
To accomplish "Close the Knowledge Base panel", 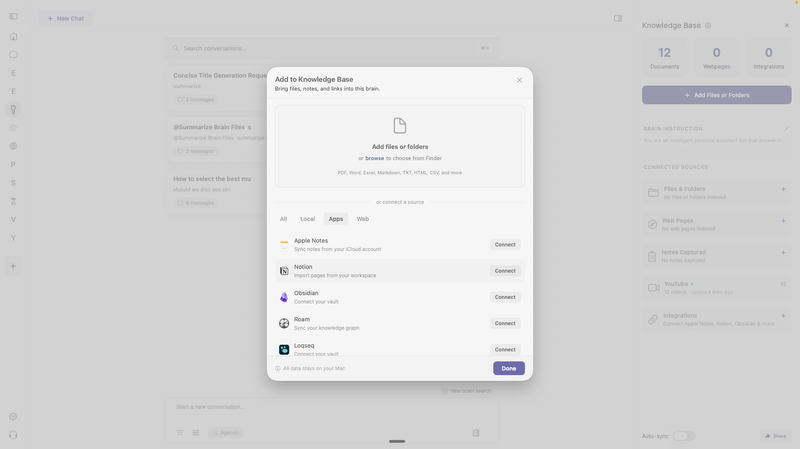I will (x=786, y=25).
